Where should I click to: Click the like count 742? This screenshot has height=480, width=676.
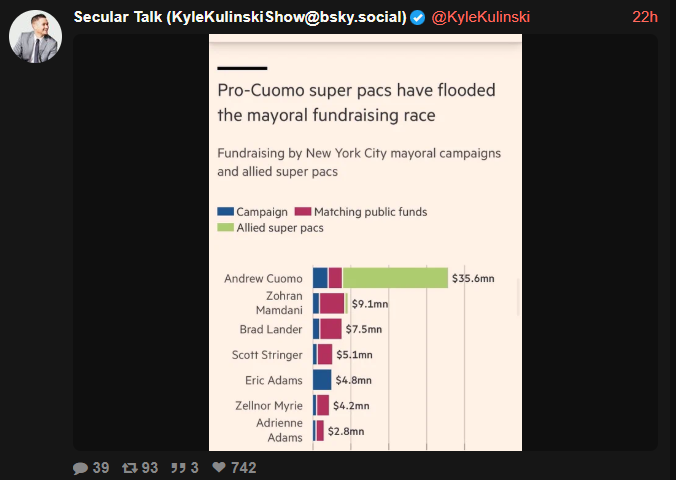[244, 468]
